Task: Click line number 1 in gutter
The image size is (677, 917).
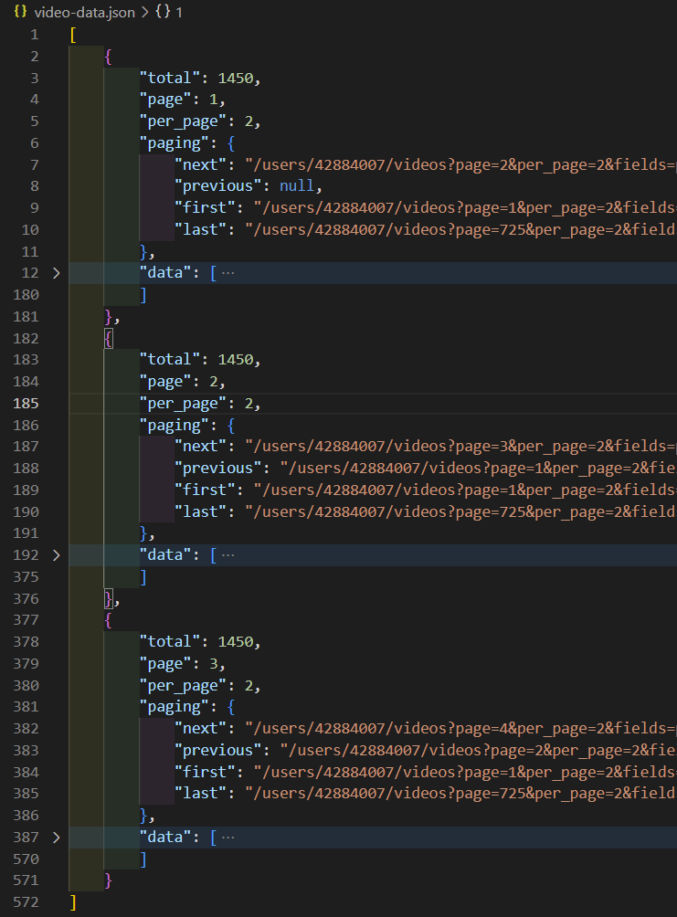Action: pyautogui.click(x=34, y=35)
